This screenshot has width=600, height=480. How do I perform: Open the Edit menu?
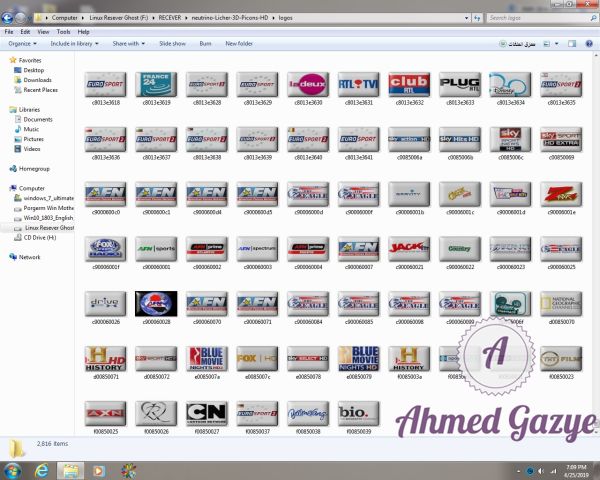pos(25,32)
